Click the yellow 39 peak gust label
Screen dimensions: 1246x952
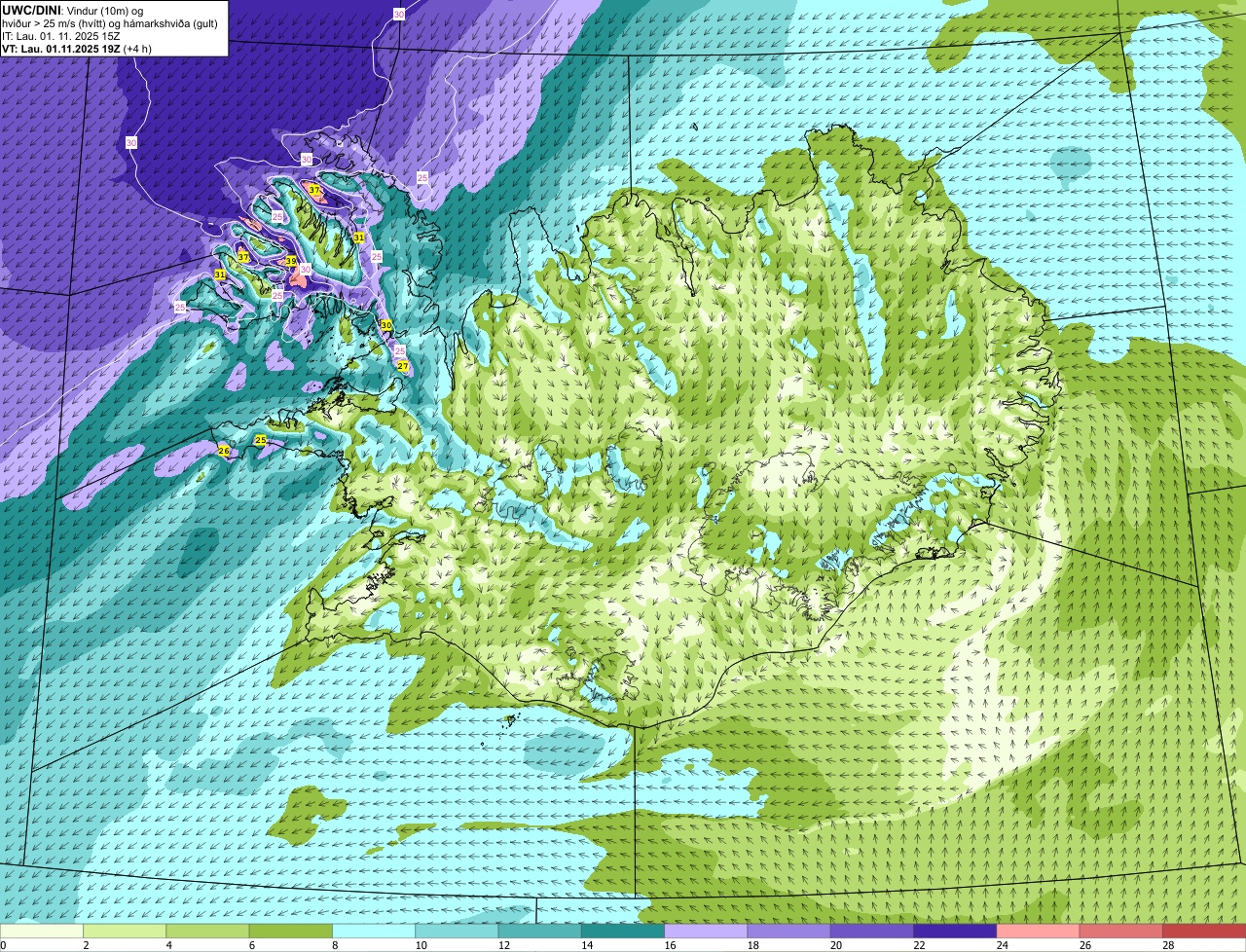pyautogui.click(x=290, y=261)
